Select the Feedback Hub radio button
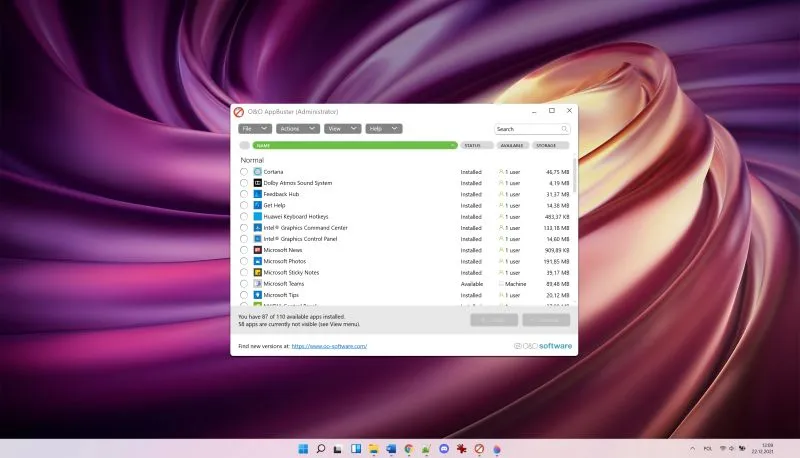Screen dimensions: 800x458 click(244, 194)
